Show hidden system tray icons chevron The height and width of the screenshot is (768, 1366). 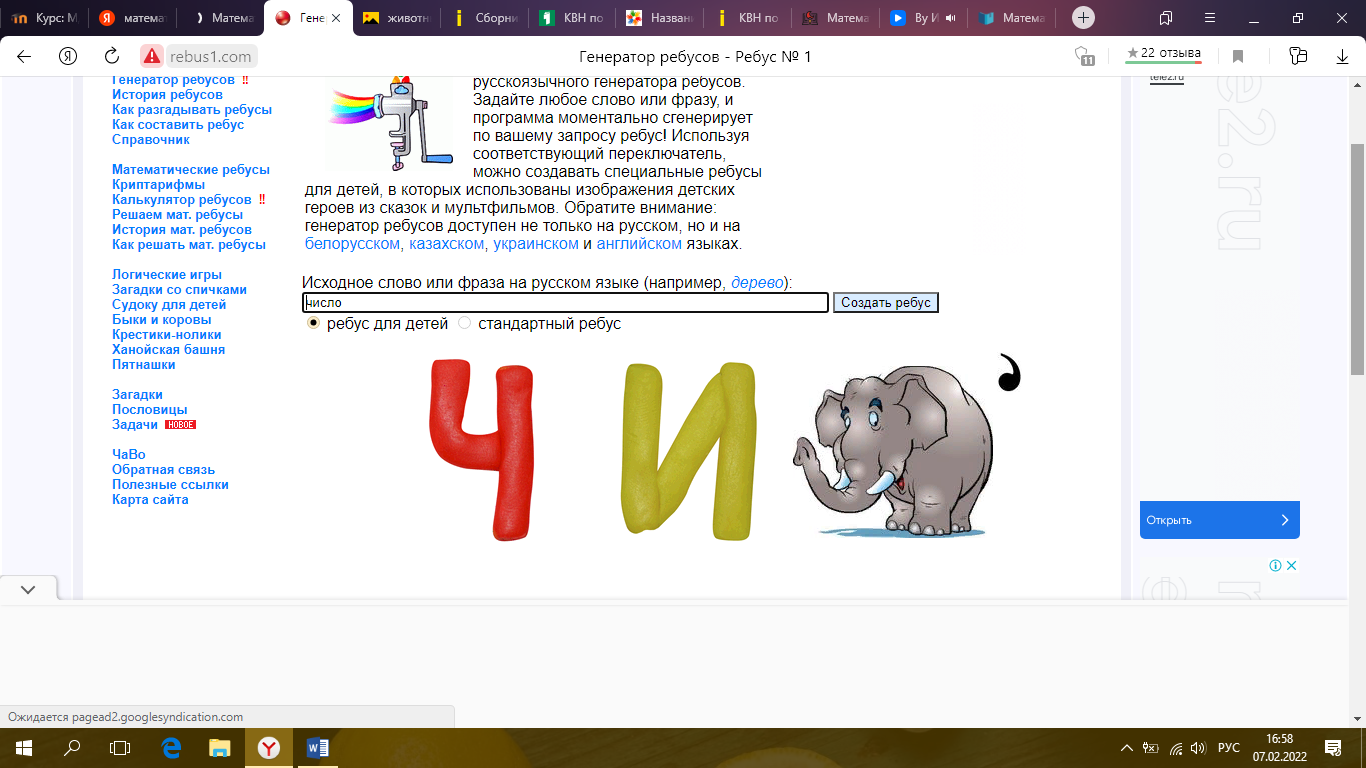1127,748
